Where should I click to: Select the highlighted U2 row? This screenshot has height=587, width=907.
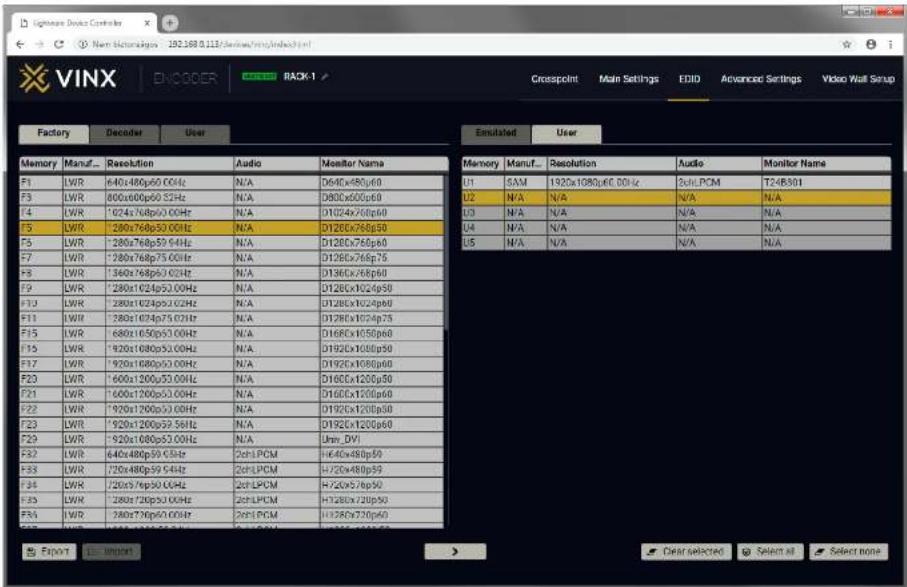[x=676, y=197]
